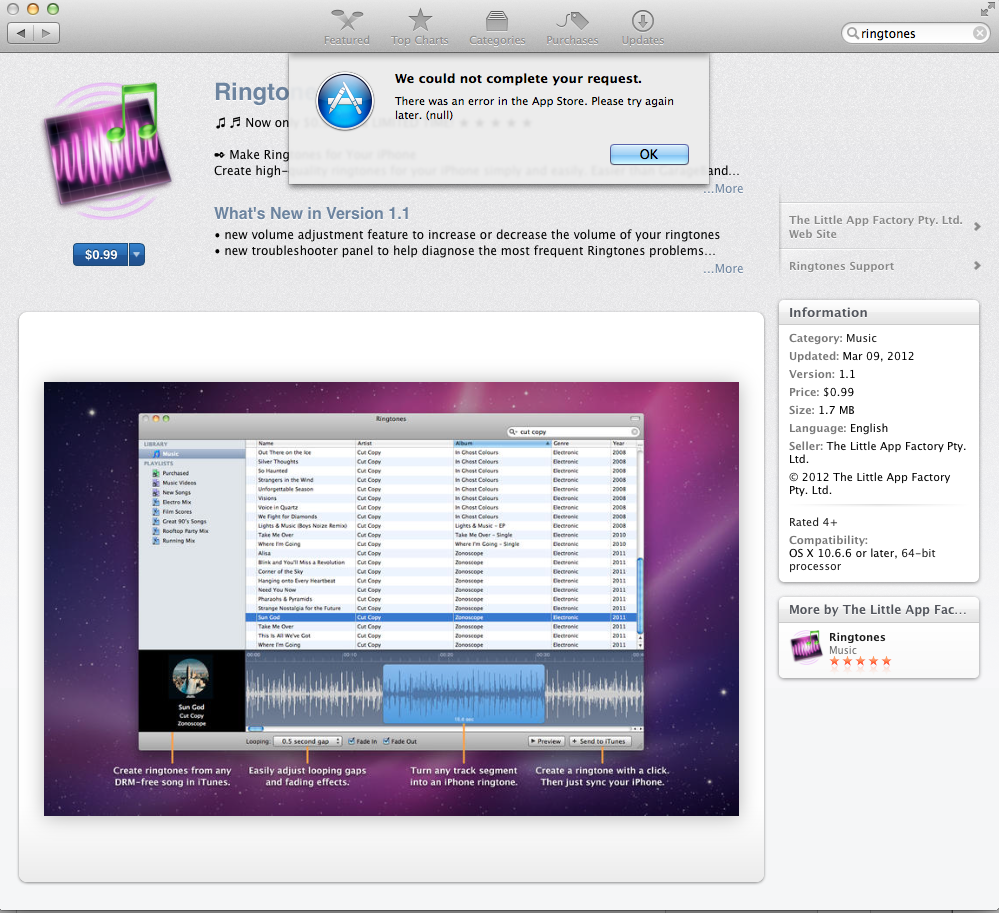Click the Price: $0.99 info line
Screen dimensions: 999x913
pyautogui.click(x=821, y=392)
